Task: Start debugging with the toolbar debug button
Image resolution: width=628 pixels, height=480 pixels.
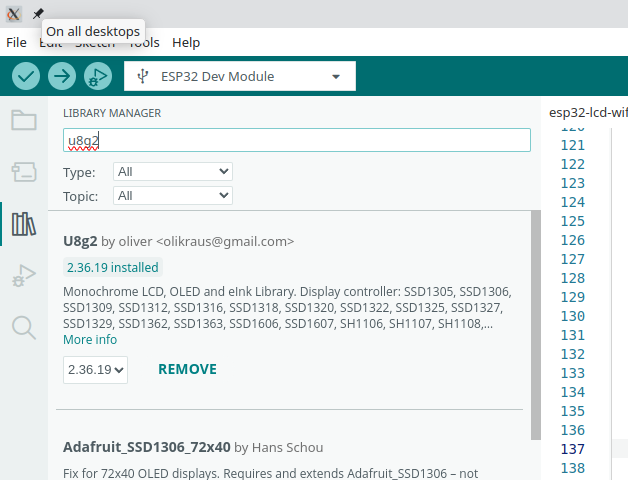Action: click(98, 76)
